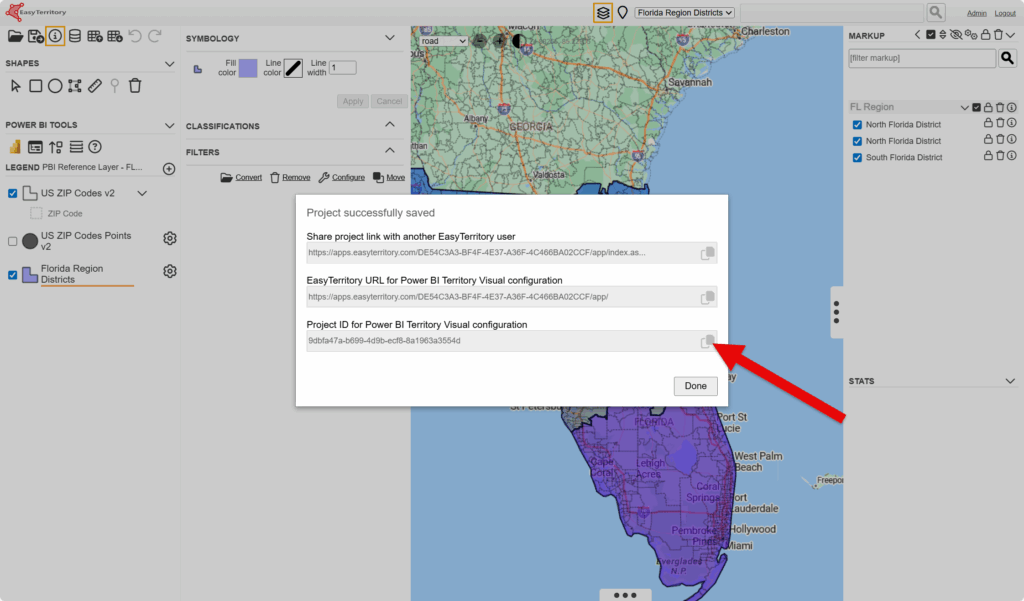Click the filter markup input field
This screenshot has width=1024, height=601.
click(920, 59)
